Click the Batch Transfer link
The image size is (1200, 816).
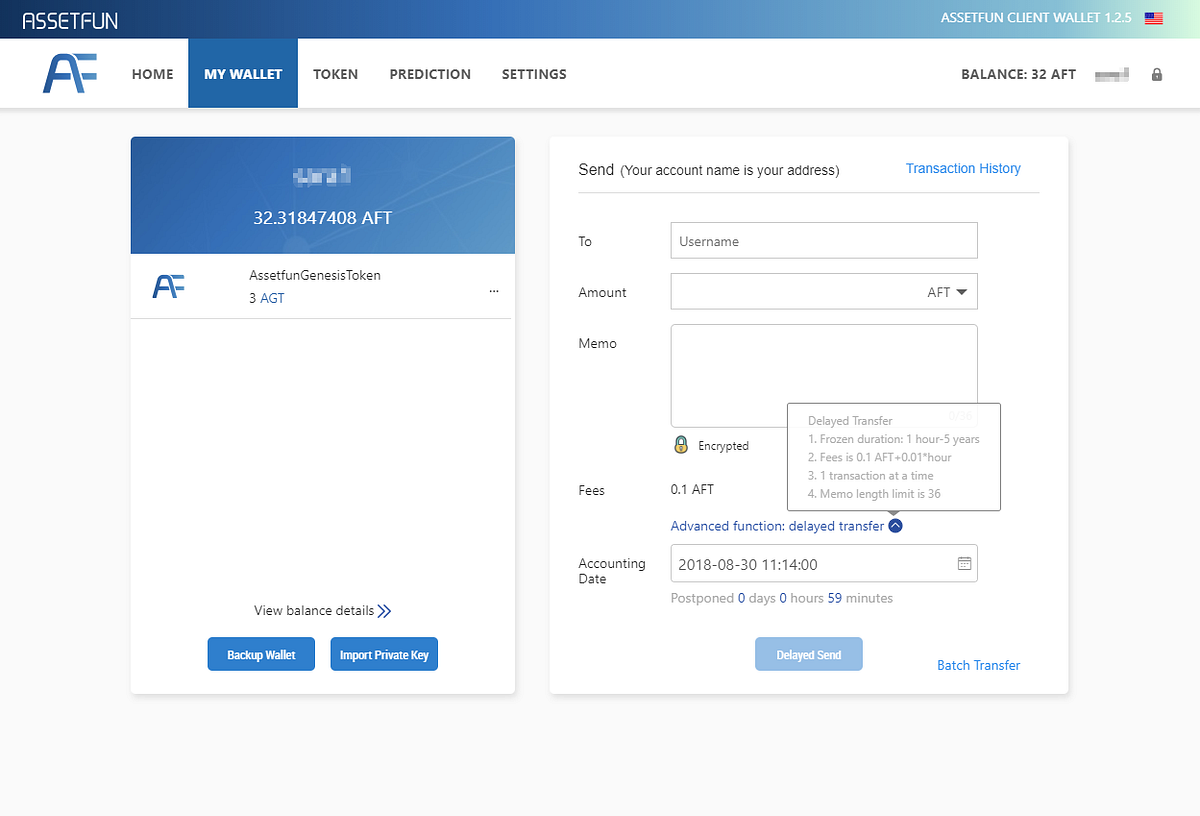(x=978, y=664)
